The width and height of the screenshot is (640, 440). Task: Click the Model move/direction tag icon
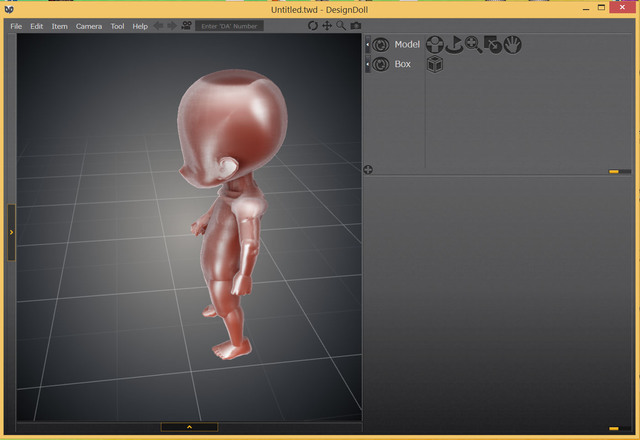(454, 45)
